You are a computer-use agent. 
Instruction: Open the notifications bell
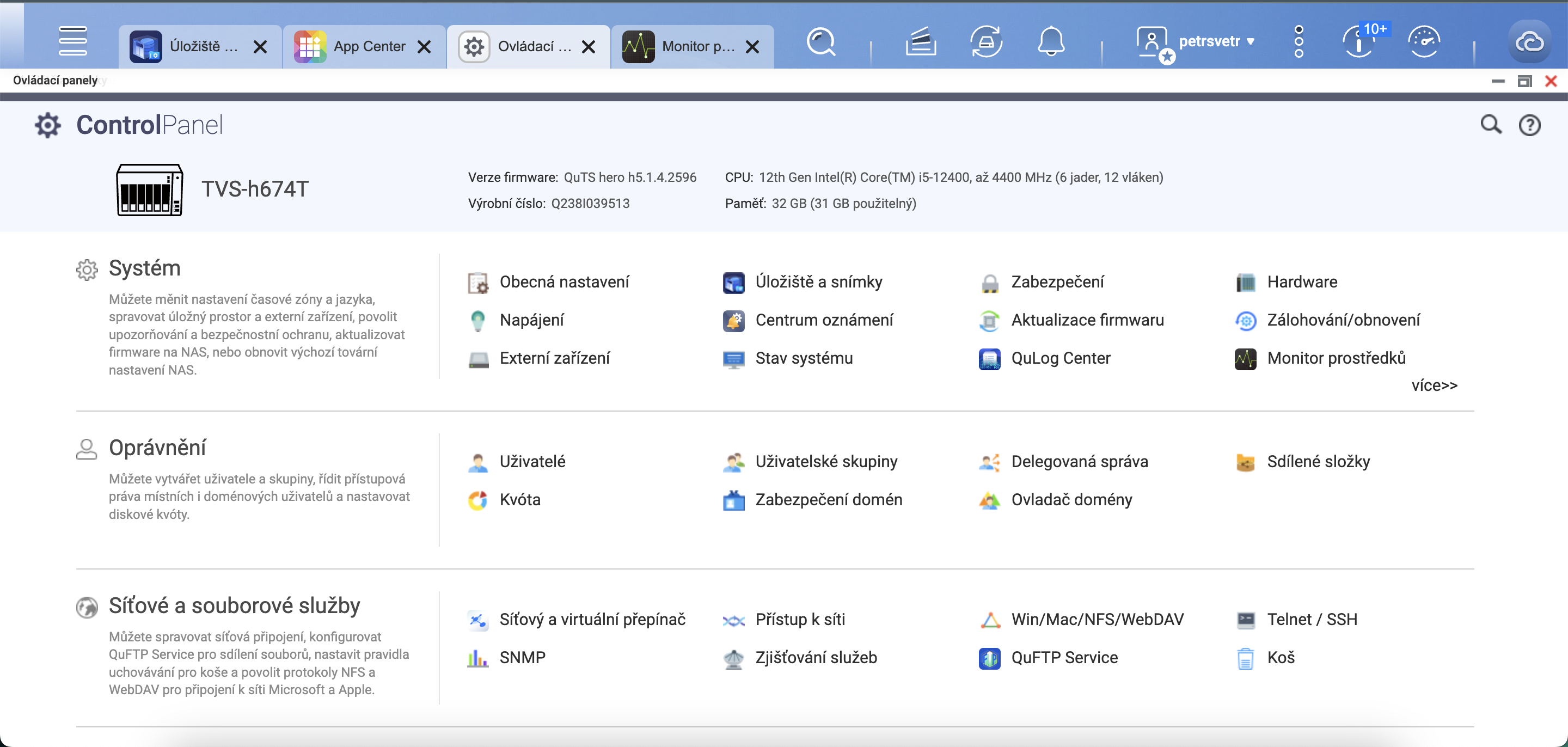point(1052,41)
